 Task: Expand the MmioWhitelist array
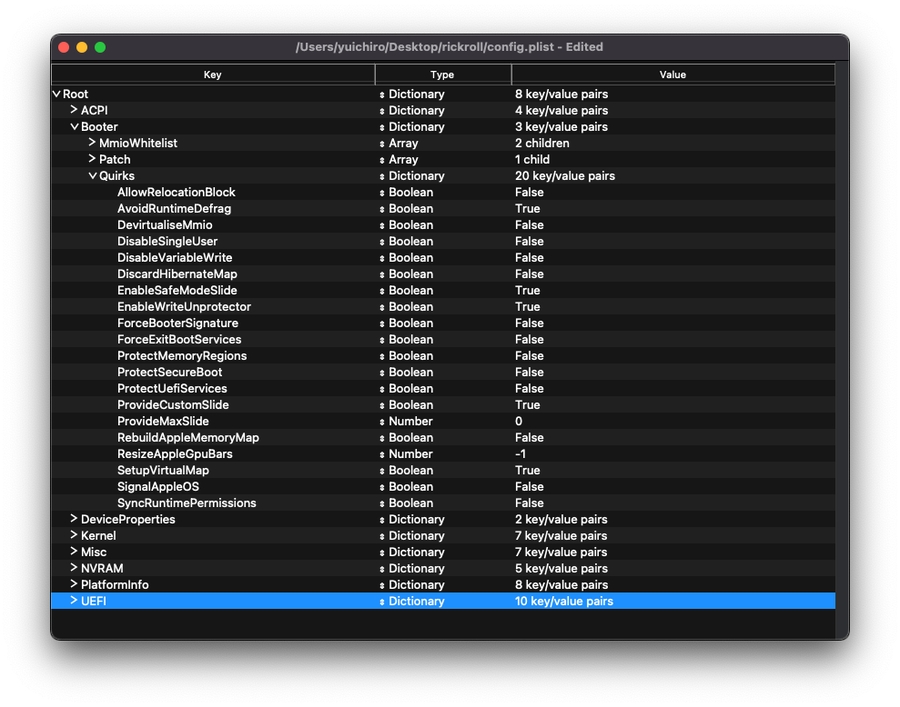[92, 143]
